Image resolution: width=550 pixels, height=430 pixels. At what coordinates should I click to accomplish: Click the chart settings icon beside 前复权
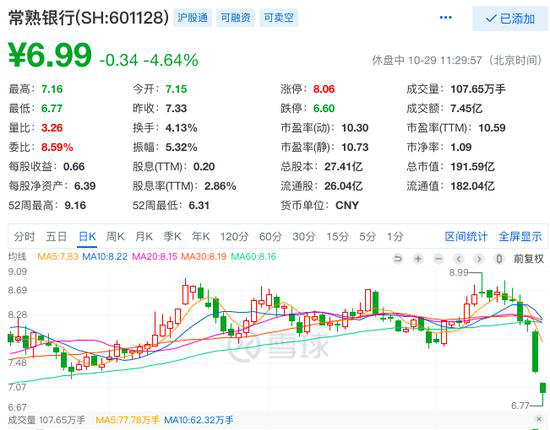[499, 259]
